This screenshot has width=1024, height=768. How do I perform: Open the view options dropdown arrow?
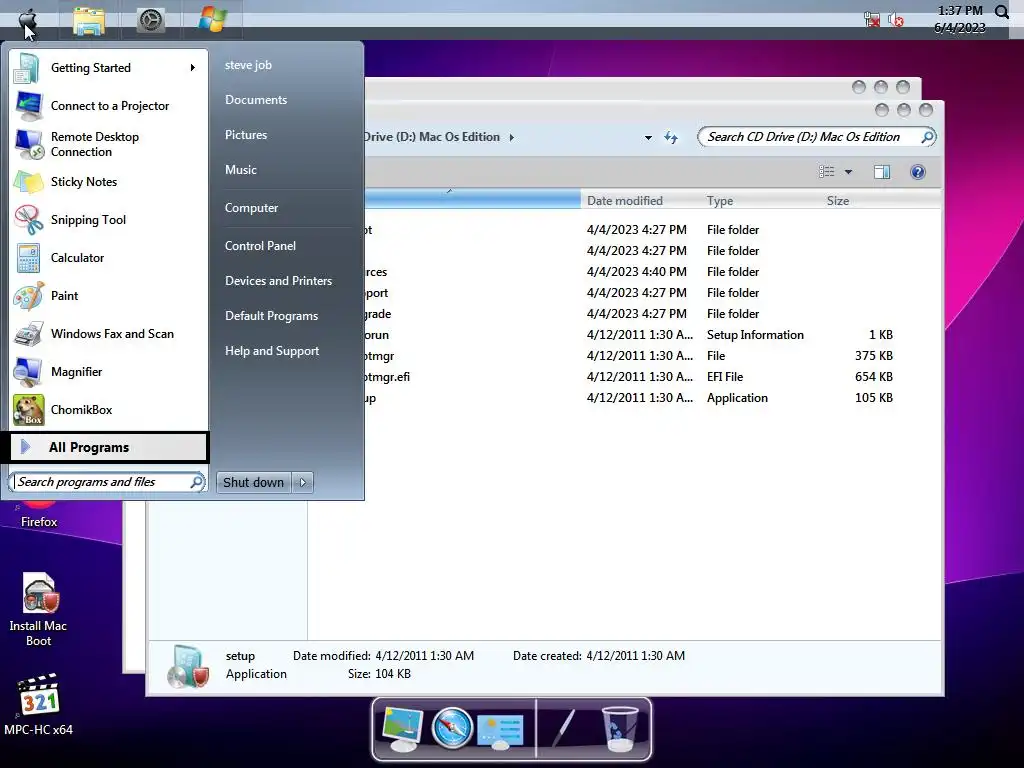coord(848,172)
